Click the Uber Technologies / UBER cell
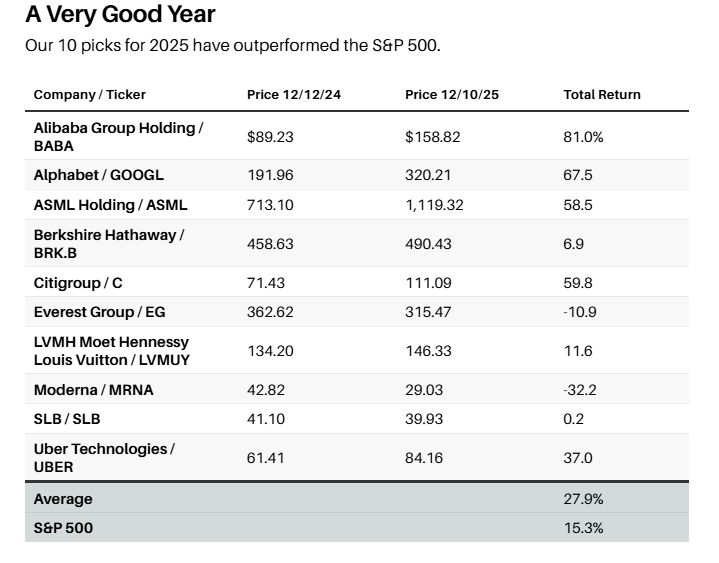Screen dimensions: 719x563 [x=104, y=457]
